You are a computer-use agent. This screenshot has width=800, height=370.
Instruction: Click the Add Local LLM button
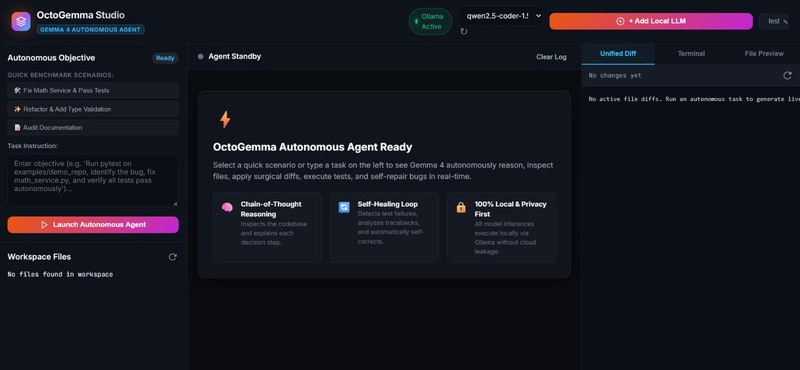pyautogui.click(x=651, y=21)
